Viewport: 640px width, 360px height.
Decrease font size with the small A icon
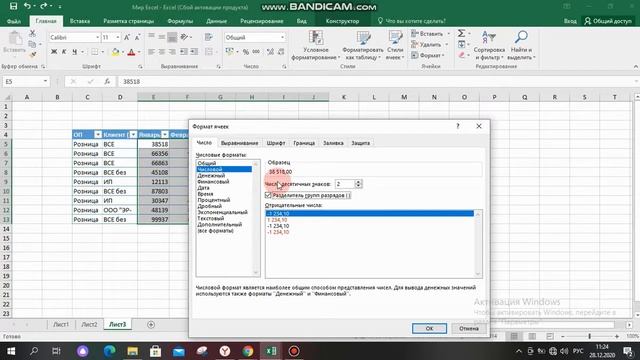coord(137,38)
